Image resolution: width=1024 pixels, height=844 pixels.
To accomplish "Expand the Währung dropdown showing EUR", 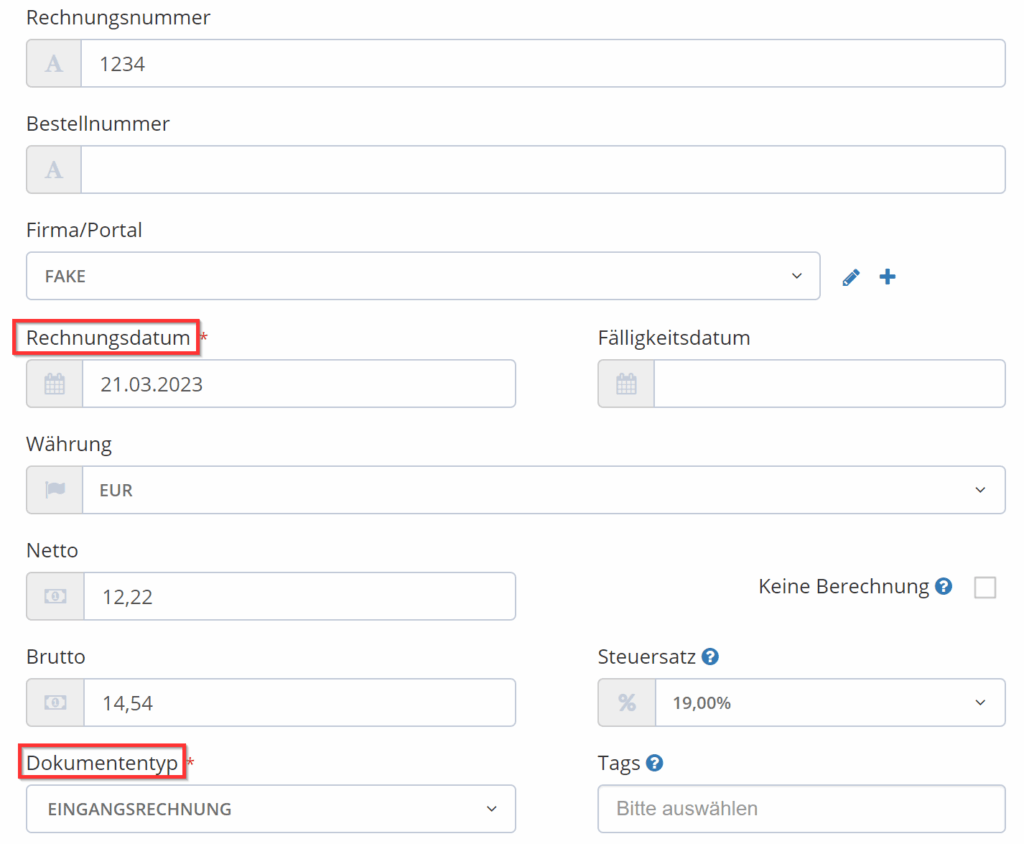I will [543, 490].
